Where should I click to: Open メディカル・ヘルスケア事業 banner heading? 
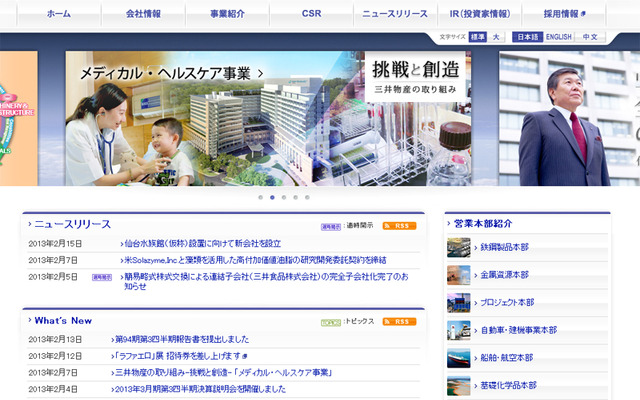(x=165, y=73)
